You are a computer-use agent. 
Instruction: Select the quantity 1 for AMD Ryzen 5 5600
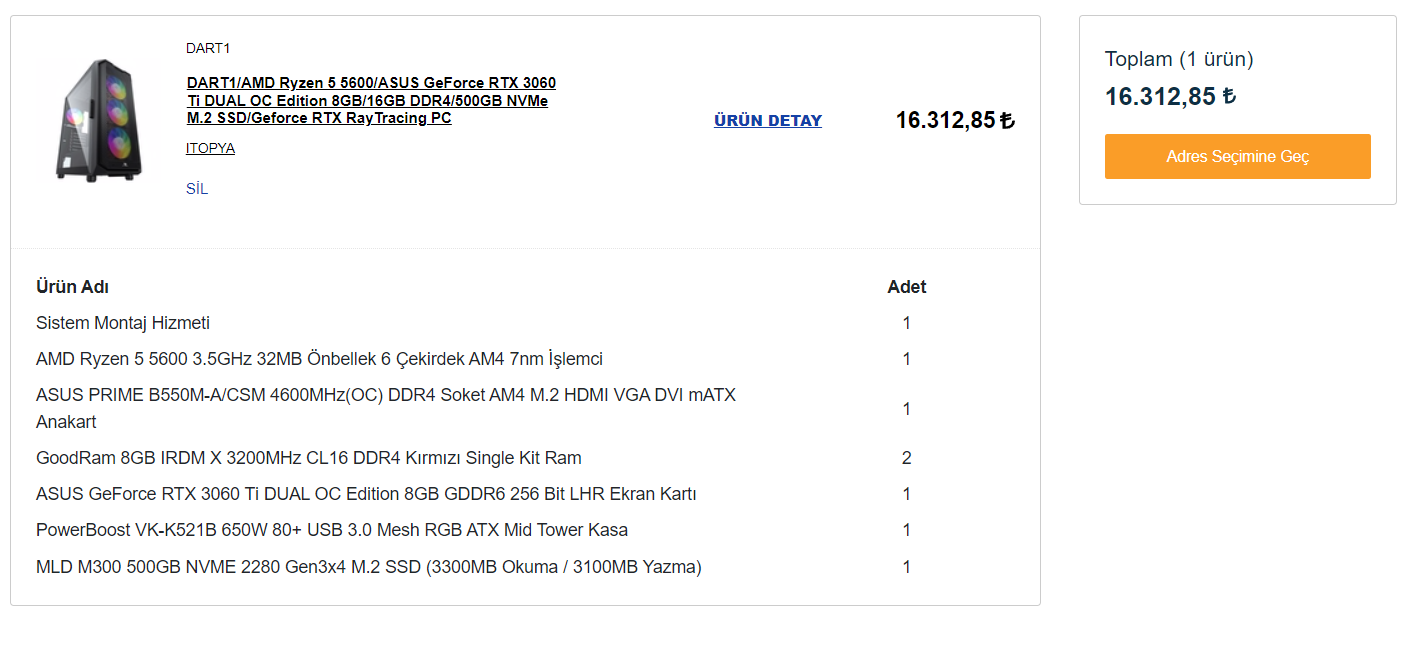coord(907,359)
